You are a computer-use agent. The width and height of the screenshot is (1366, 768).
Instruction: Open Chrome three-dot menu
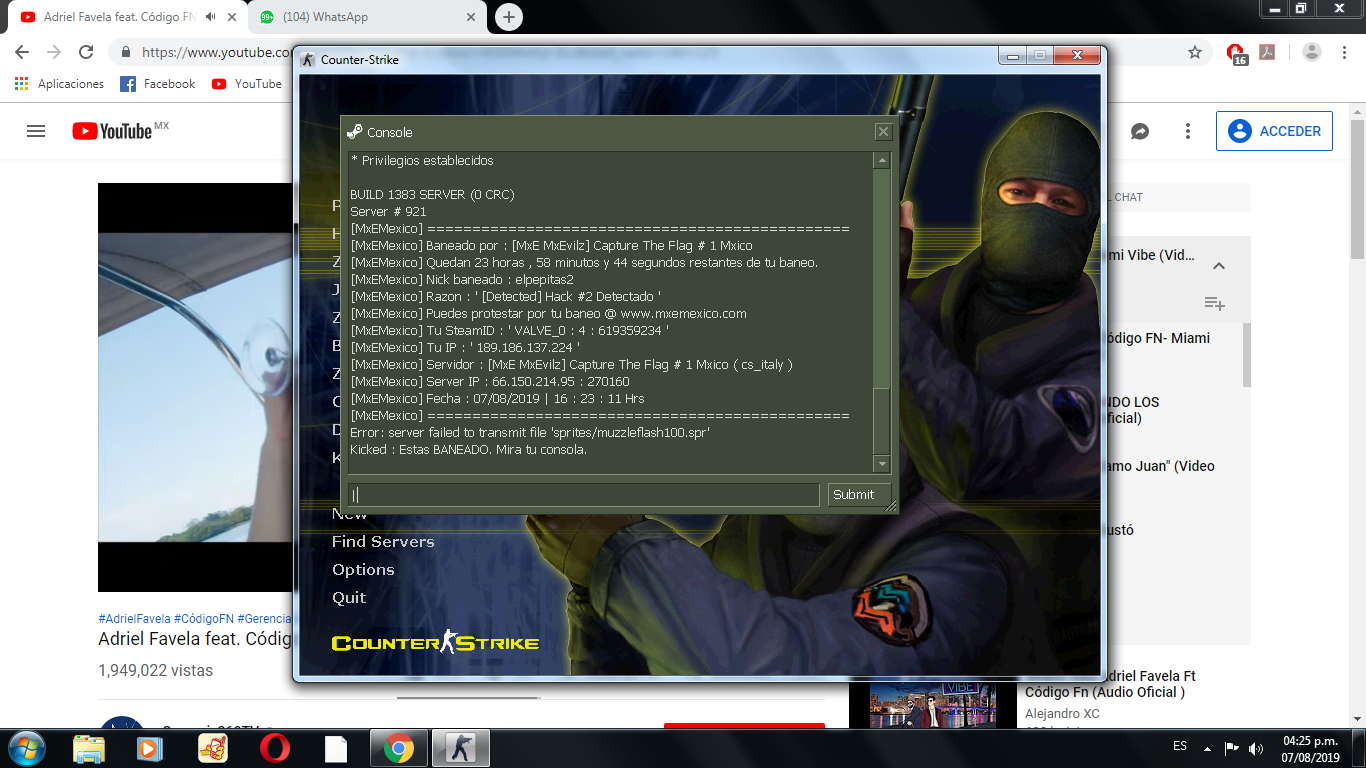pos(1346,52)
